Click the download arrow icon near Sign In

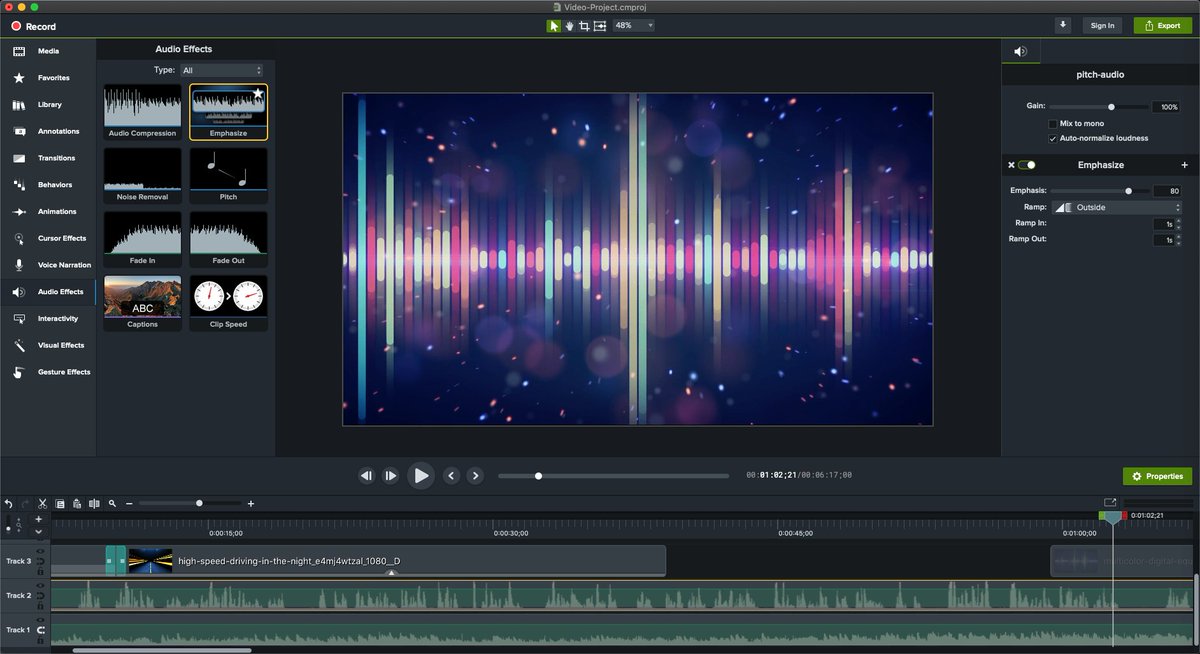tap(1062, 25)
